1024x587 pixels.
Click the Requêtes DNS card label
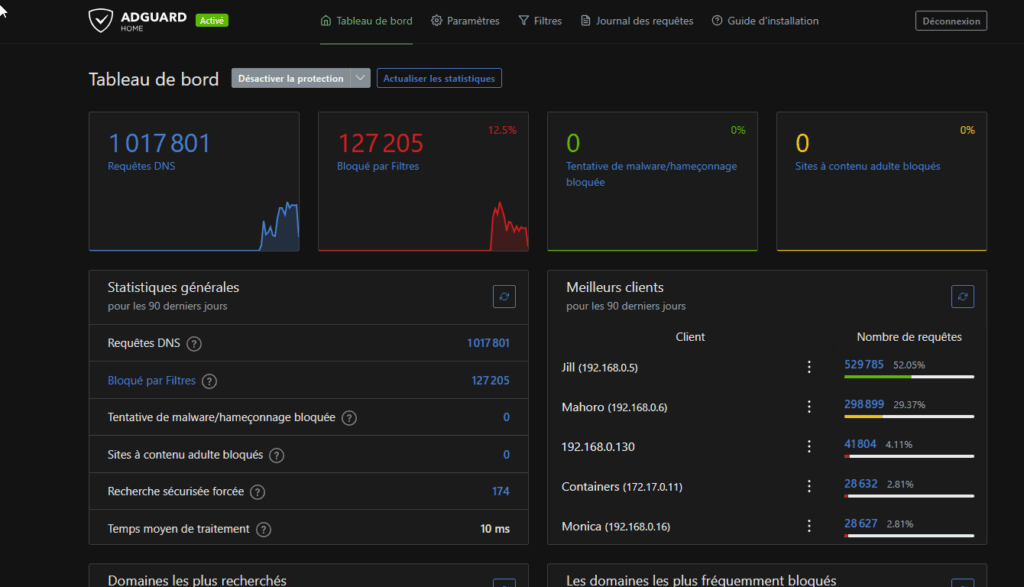(x=141, y=166)
